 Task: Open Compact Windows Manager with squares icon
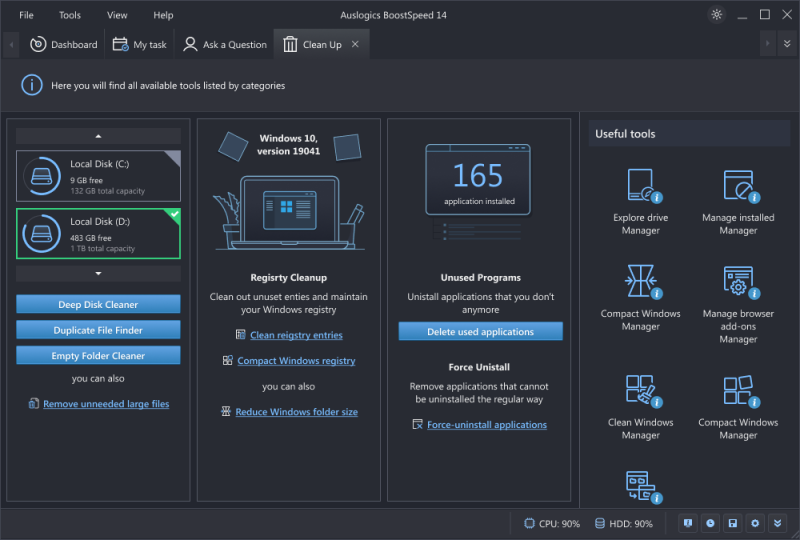[x=738, y=407]
